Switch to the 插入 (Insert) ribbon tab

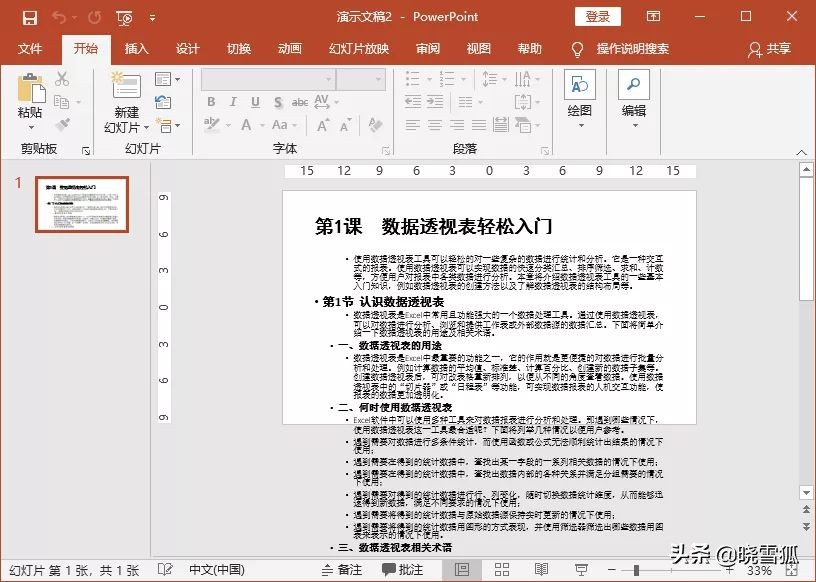[136, 48]
